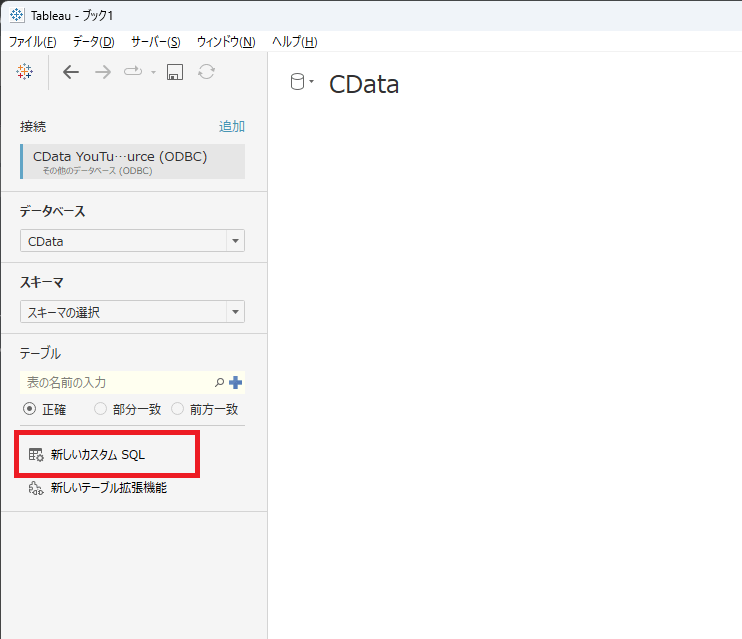The image size is (742, 639).
Task: Click the 接続 section heading
Action: (33, 126)
